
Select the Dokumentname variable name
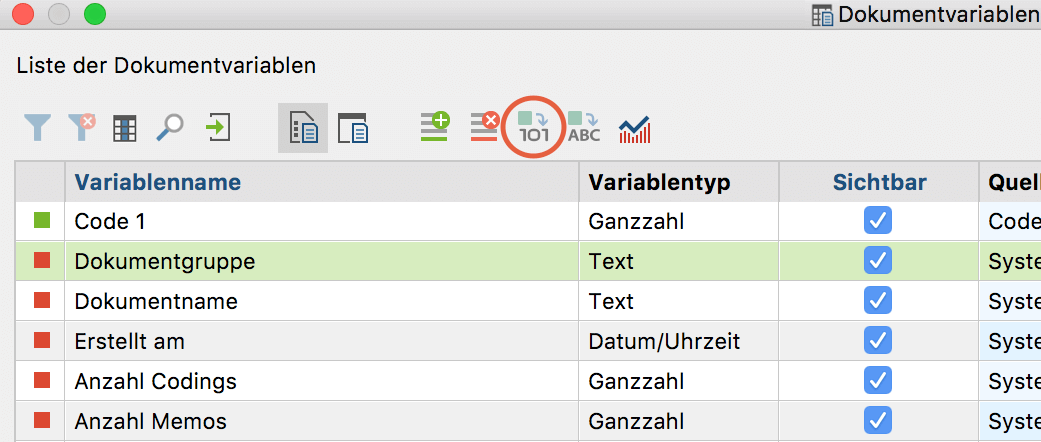pos(156,301)
